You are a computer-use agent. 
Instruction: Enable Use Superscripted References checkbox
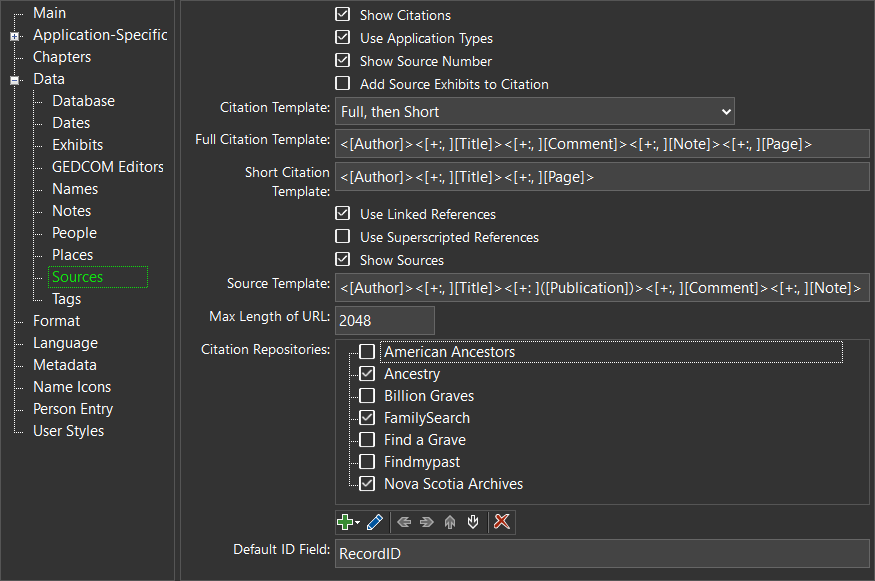click(343, 236)
